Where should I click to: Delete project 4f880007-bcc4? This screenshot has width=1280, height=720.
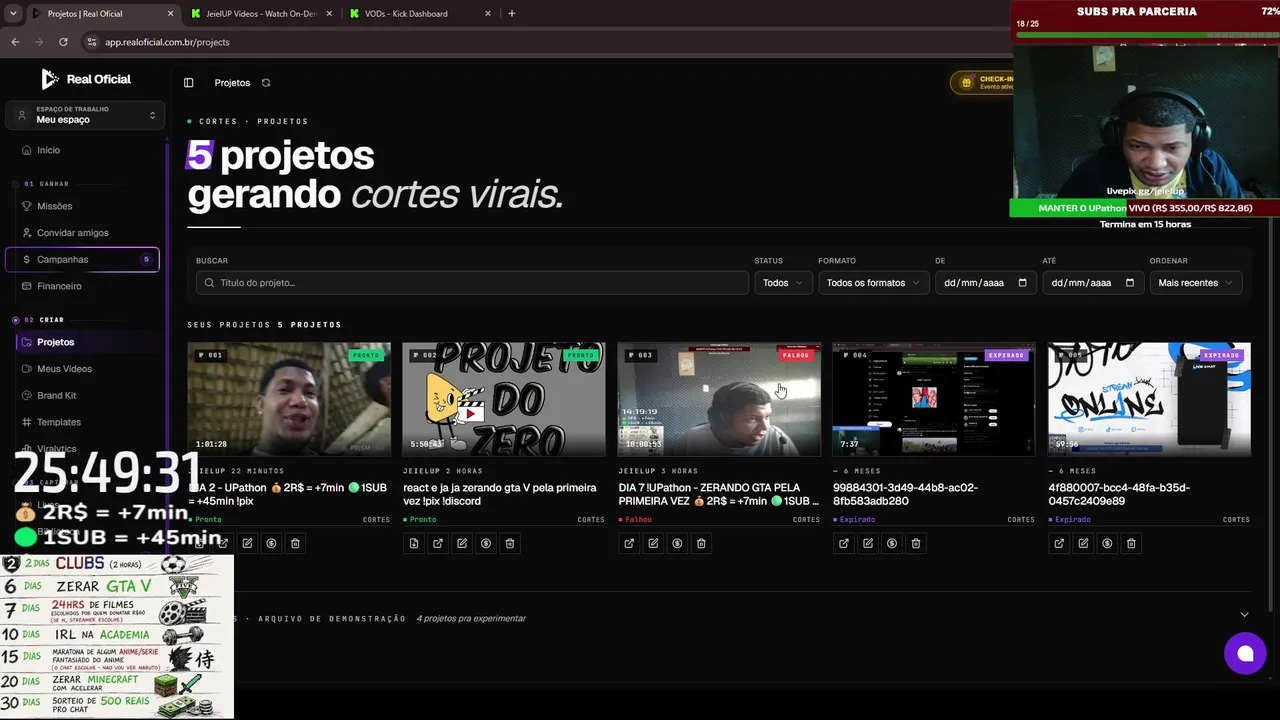point(1131,543)
